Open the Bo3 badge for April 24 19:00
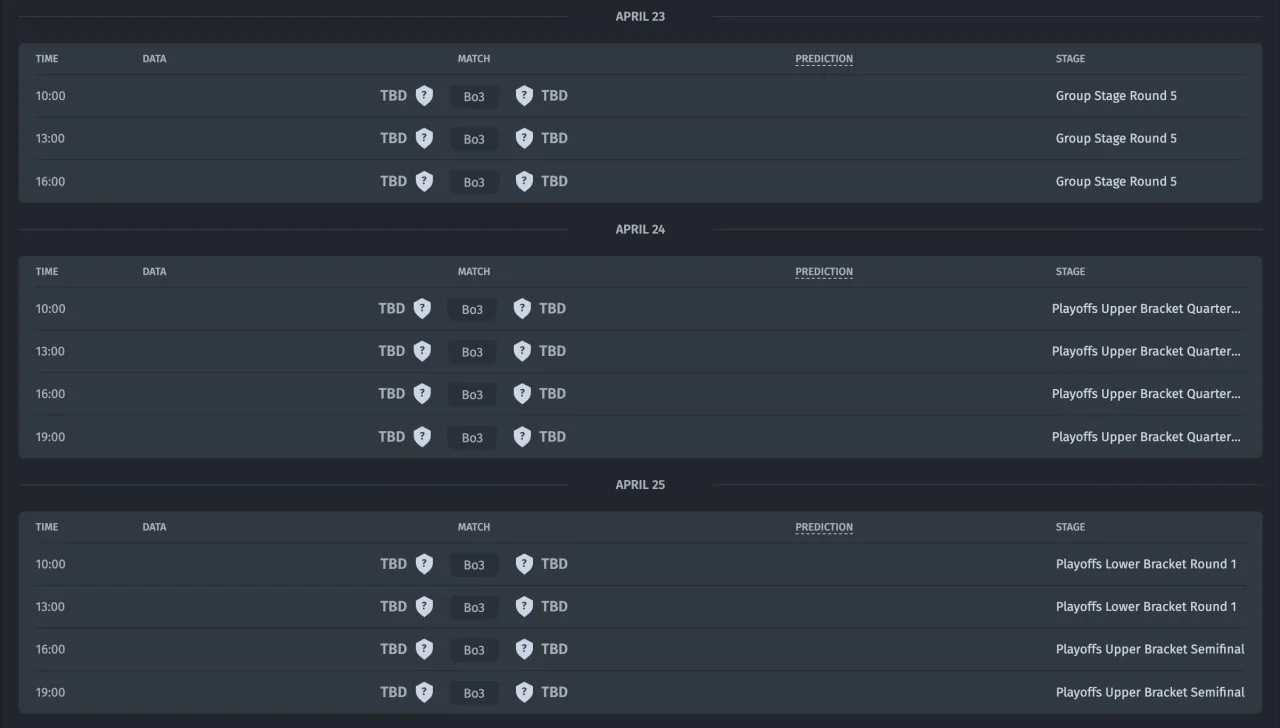This screenshot has height=728, width=1280. click(x=472, y=438)
